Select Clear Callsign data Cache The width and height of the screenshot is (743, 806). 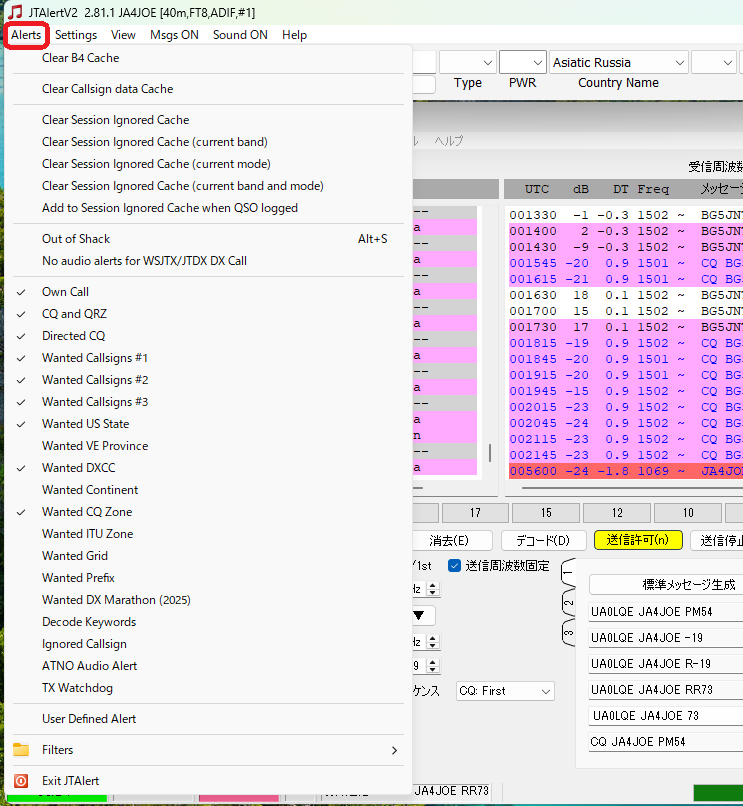(208, 89)
